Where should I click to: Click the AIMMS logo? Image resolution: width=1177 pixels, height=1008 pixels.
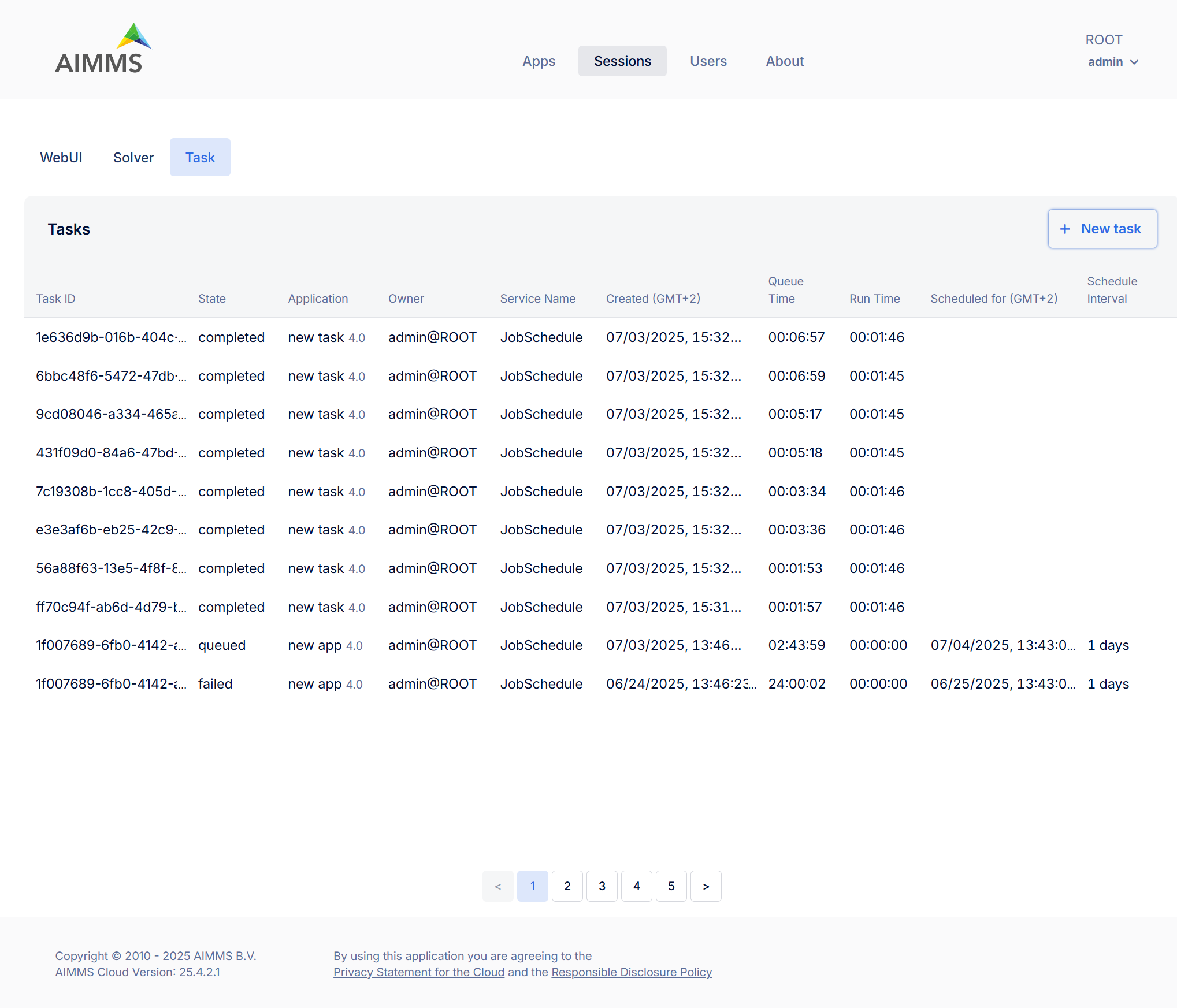[x=103, y=49]
